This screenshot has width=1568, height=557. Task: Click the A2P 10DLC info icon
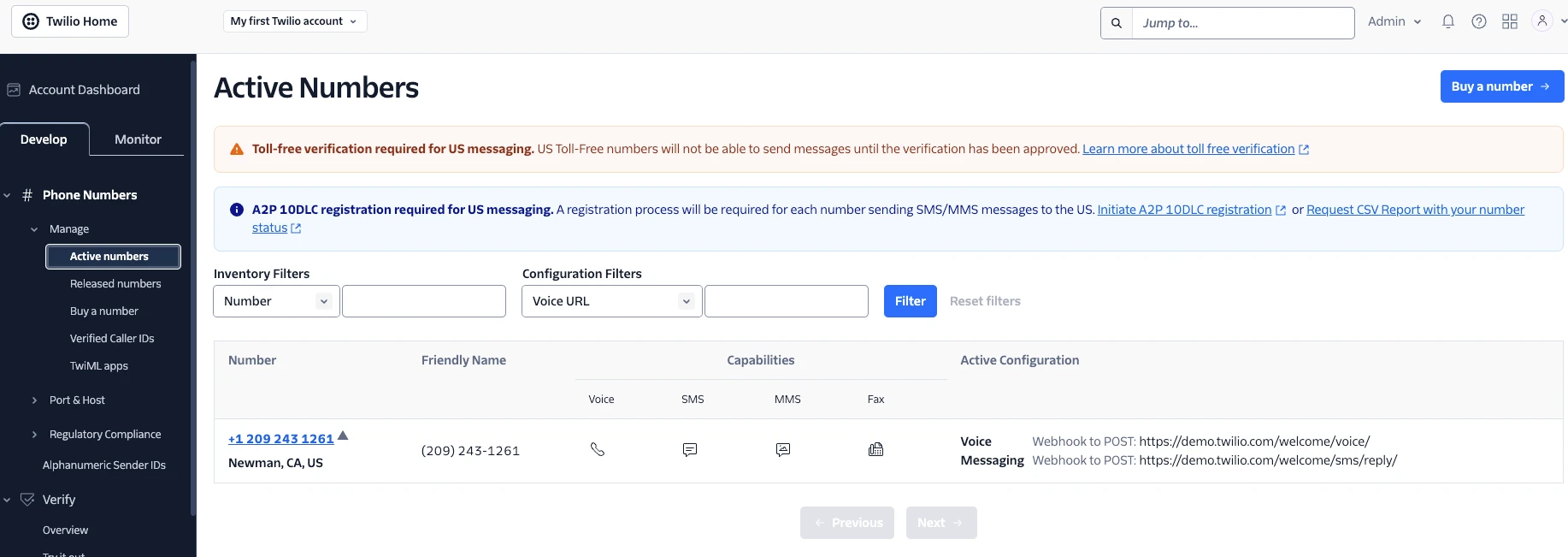(237, 210)
